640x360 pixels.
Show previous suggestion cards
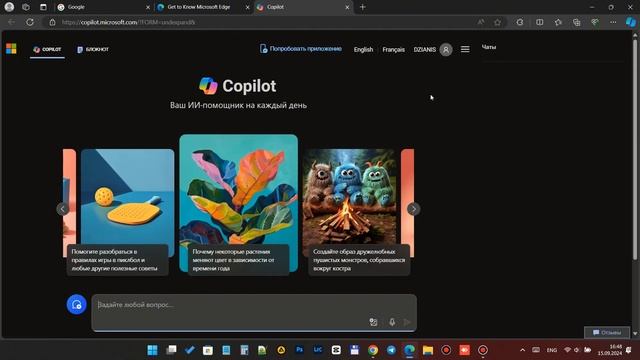click(x=62, y=209)
